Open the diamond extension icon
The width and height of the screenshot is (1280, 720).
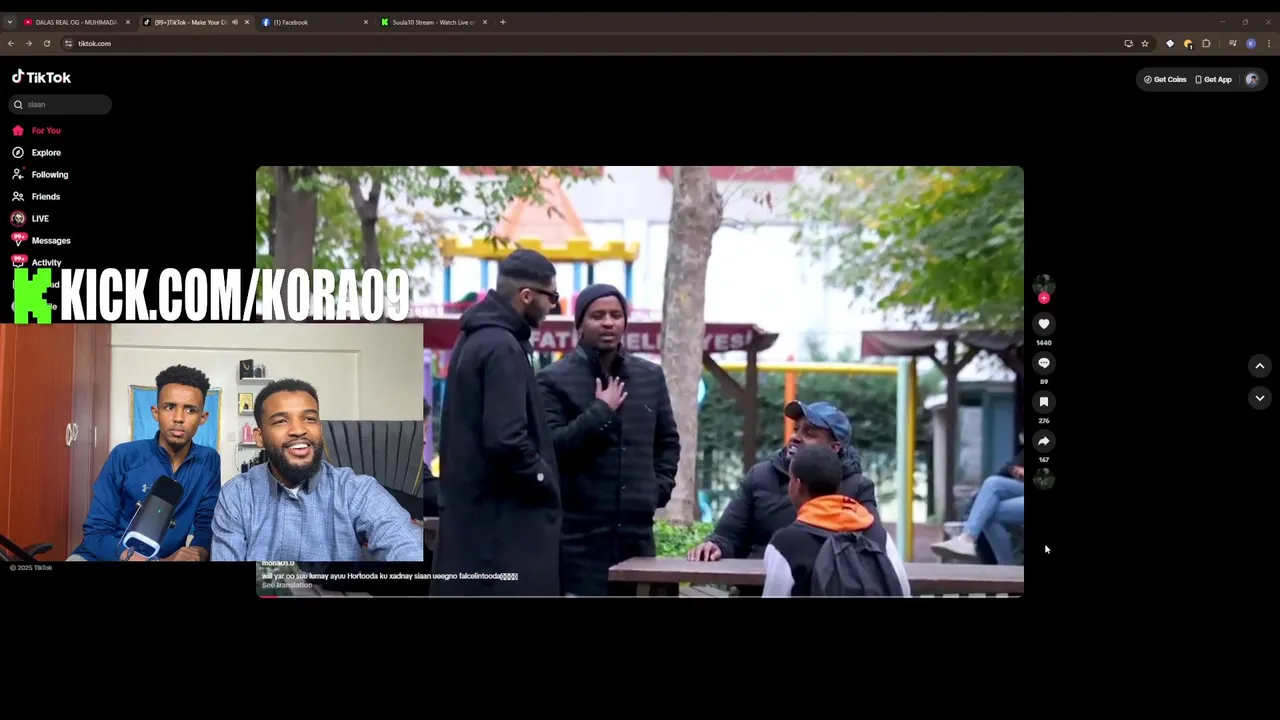coord(1170,43)
